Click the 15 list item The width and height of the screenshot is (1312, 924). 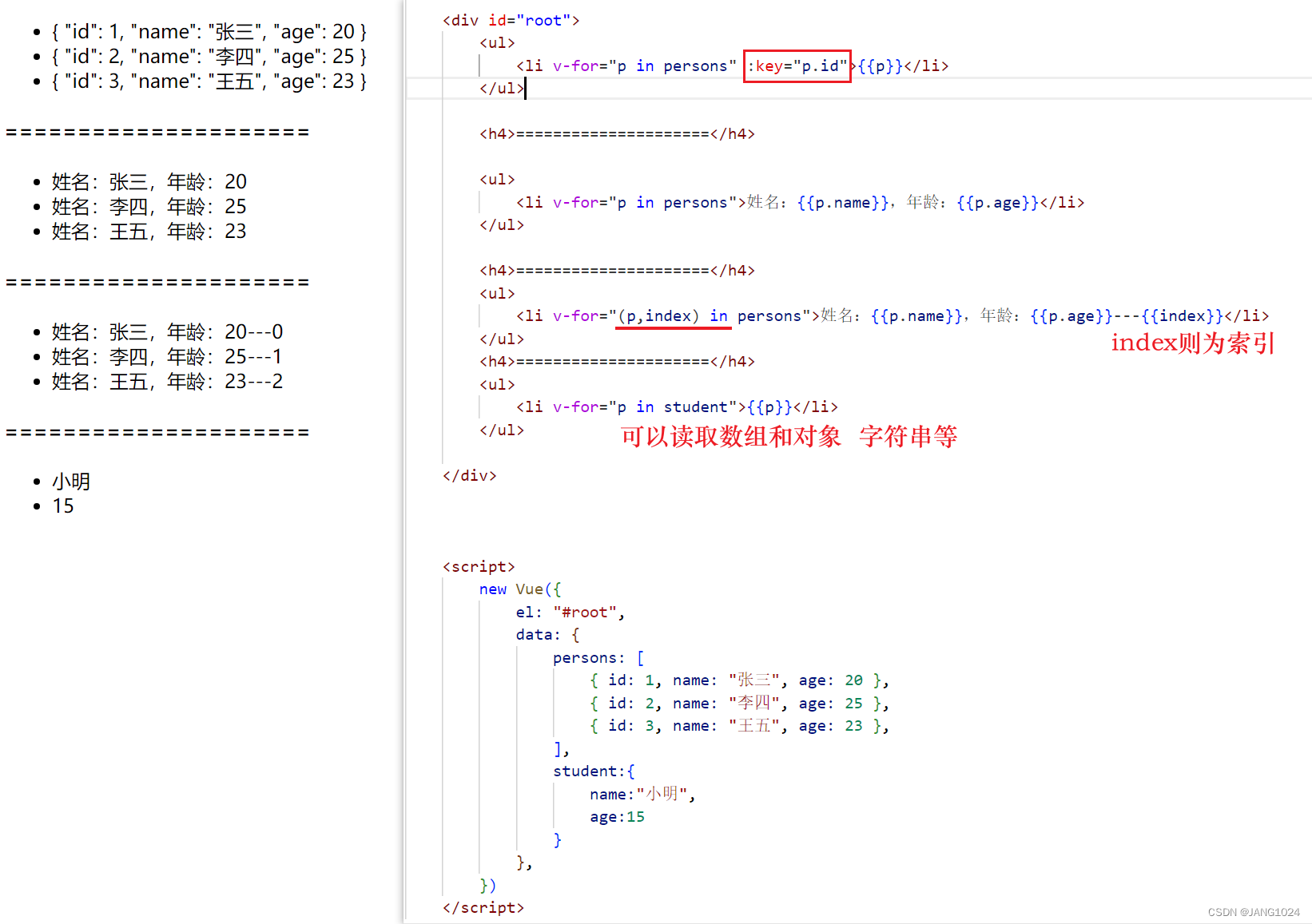(63, 506)
